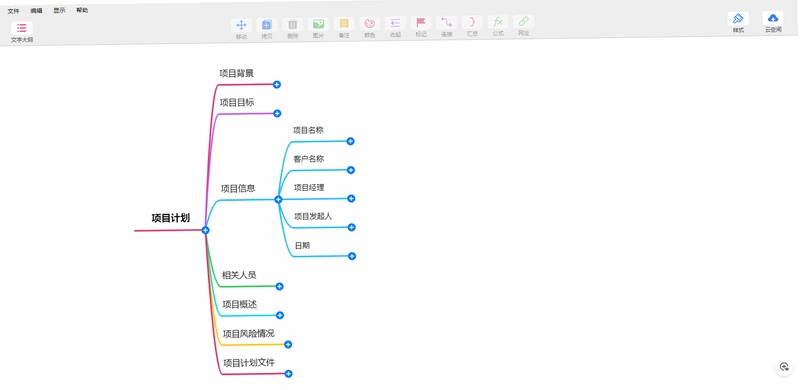Insert an image with the 图片 icon
The image size is (800, 390).
click(x=318, y=24)
